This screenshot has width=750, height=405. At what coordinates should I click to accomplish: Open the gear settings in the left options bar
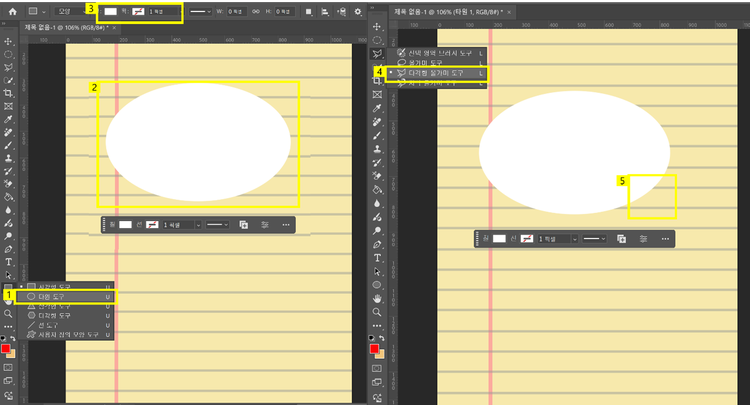[358, 11]
